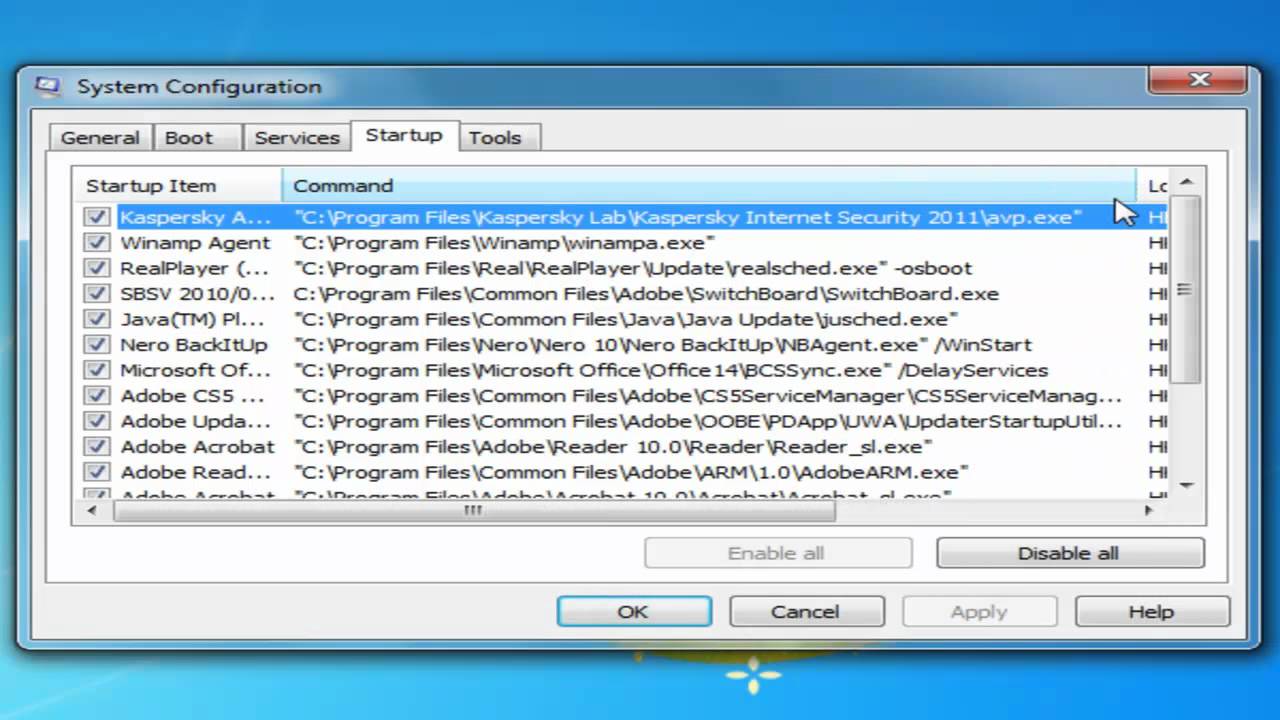Open Help for System Configuration
This screenshot has width=1280, height=720.
[x=1152, y=612]
